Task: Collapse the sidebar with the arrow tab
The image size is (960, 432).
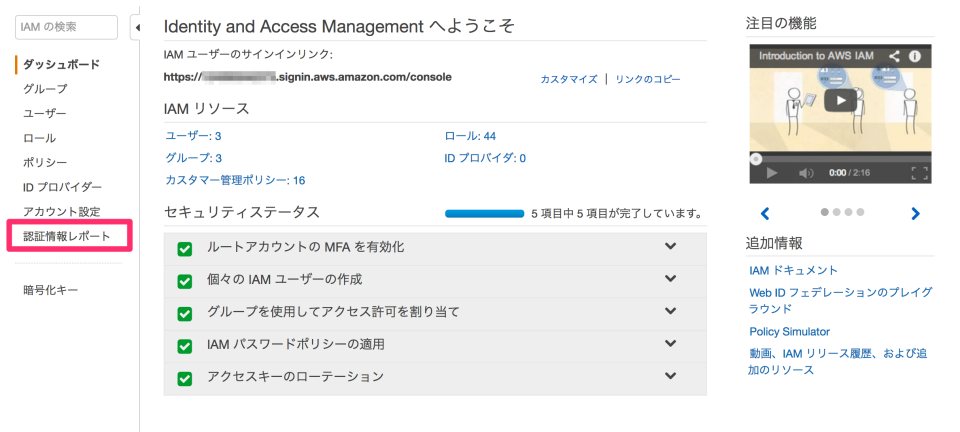Action: coord(136,28)
